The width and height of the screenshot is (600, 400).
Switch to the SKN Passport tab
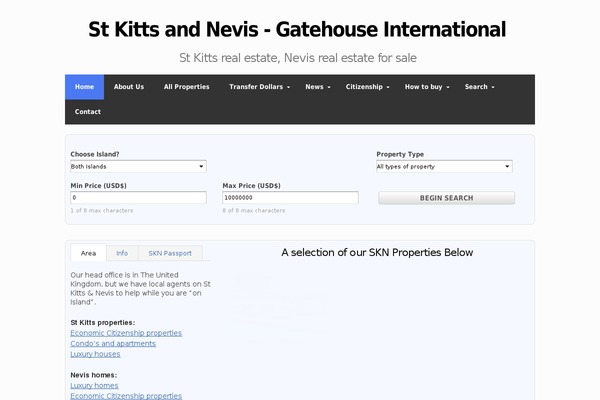click(170, 253)
